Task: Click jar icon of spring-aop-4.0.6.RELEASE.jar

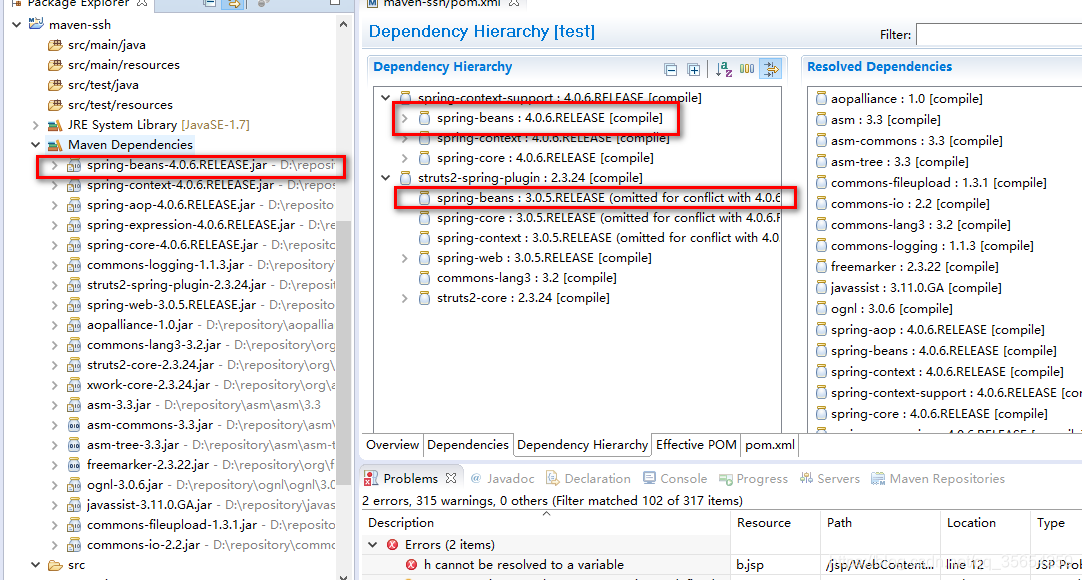Action: (x=74, y=206)
